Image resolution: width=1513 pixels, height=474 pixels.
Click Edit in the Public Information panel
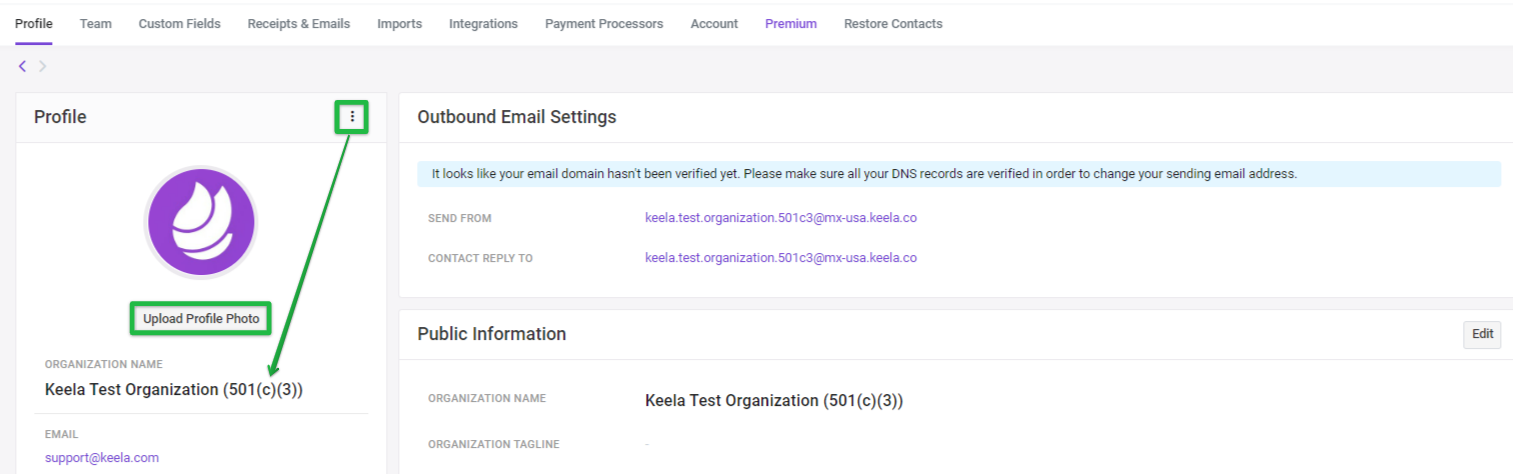(1482, 335)
